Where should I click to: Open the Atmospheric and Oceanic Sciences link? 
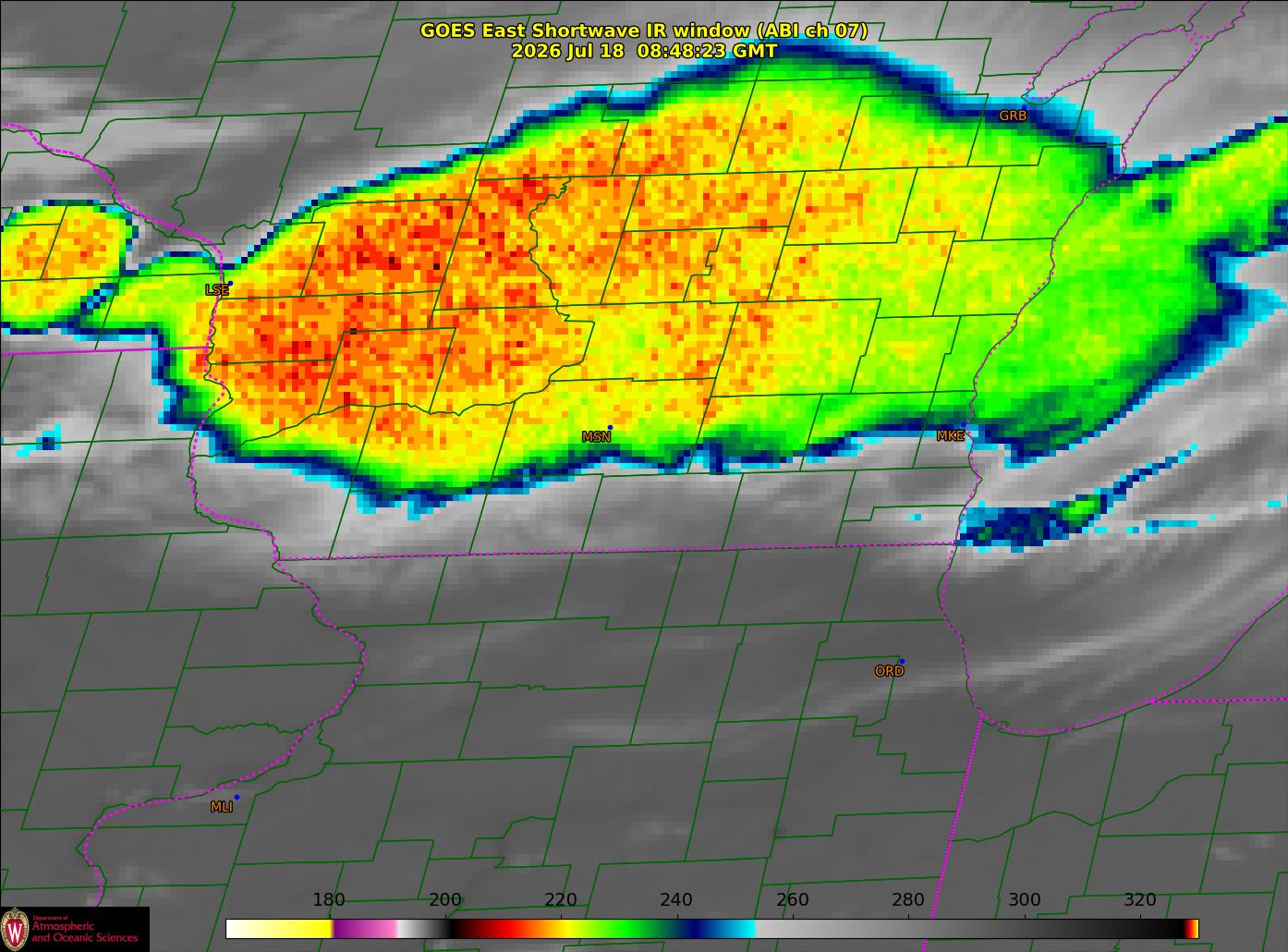tap(84, 930)
